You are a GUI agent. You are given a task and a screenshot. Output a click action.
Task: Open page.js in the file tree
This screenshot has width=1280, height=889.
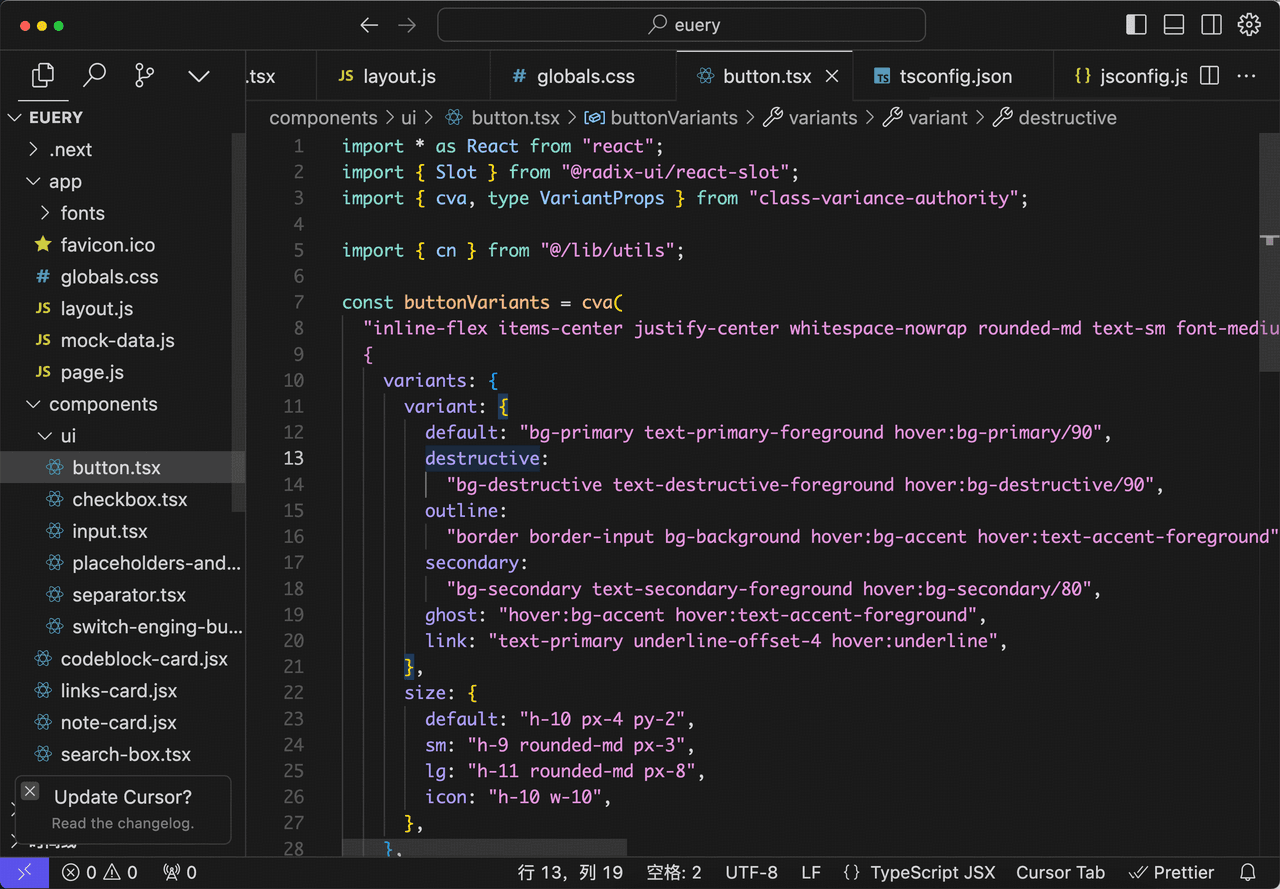point(122,372)
